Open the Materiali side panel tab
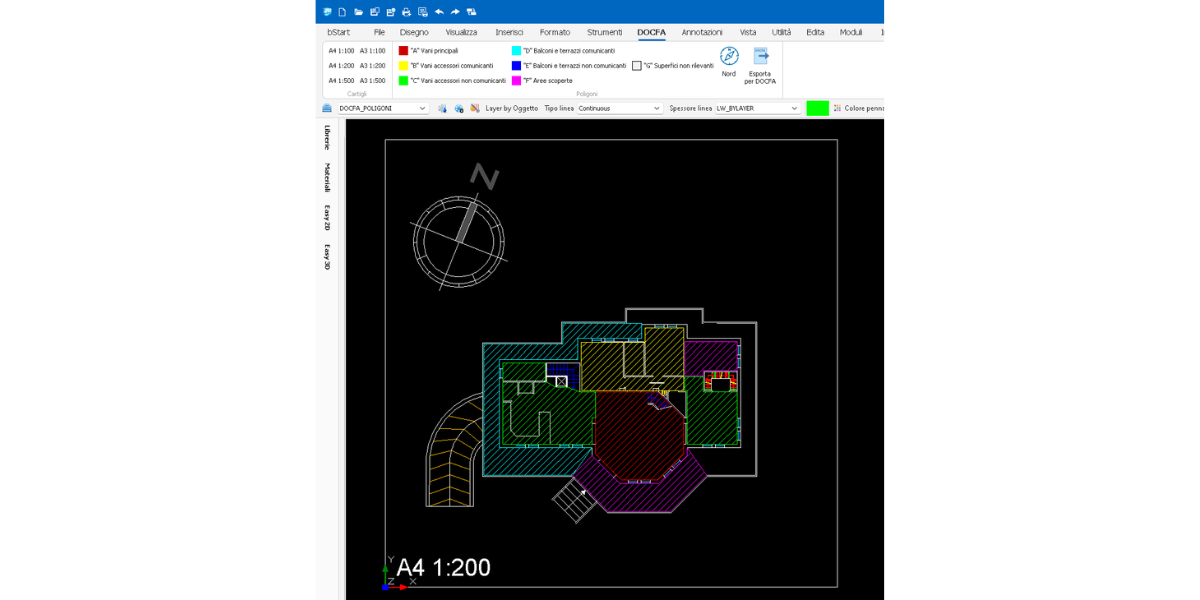The height and width of the screenshot is (600, 1200). (327, 177)
